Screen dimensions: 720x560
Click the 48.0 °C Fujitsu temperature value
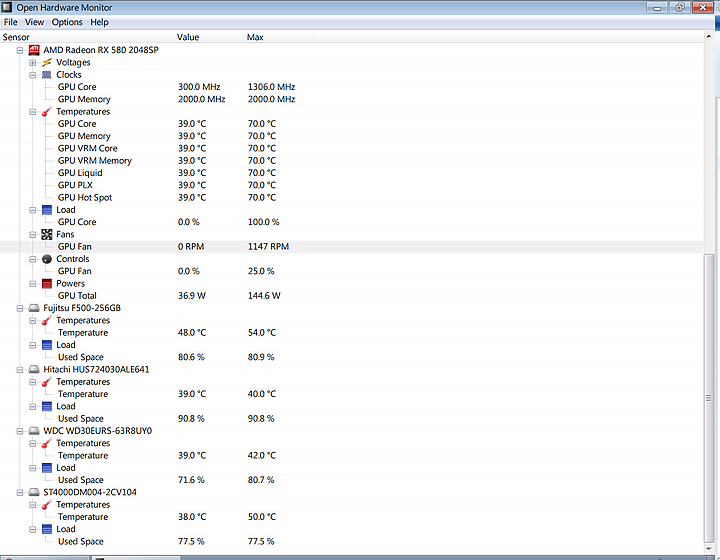click(192, 332)
